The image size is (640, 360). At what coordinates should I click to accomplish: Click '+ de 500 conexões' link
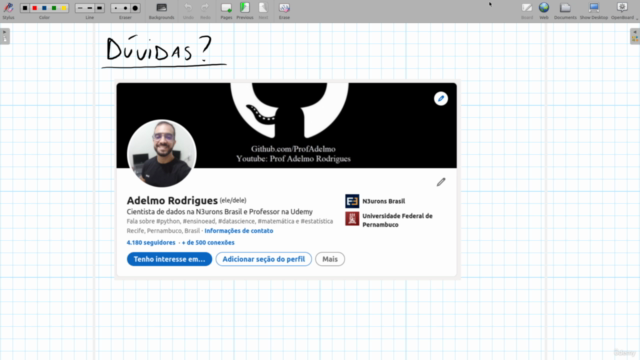pos(208,242)
